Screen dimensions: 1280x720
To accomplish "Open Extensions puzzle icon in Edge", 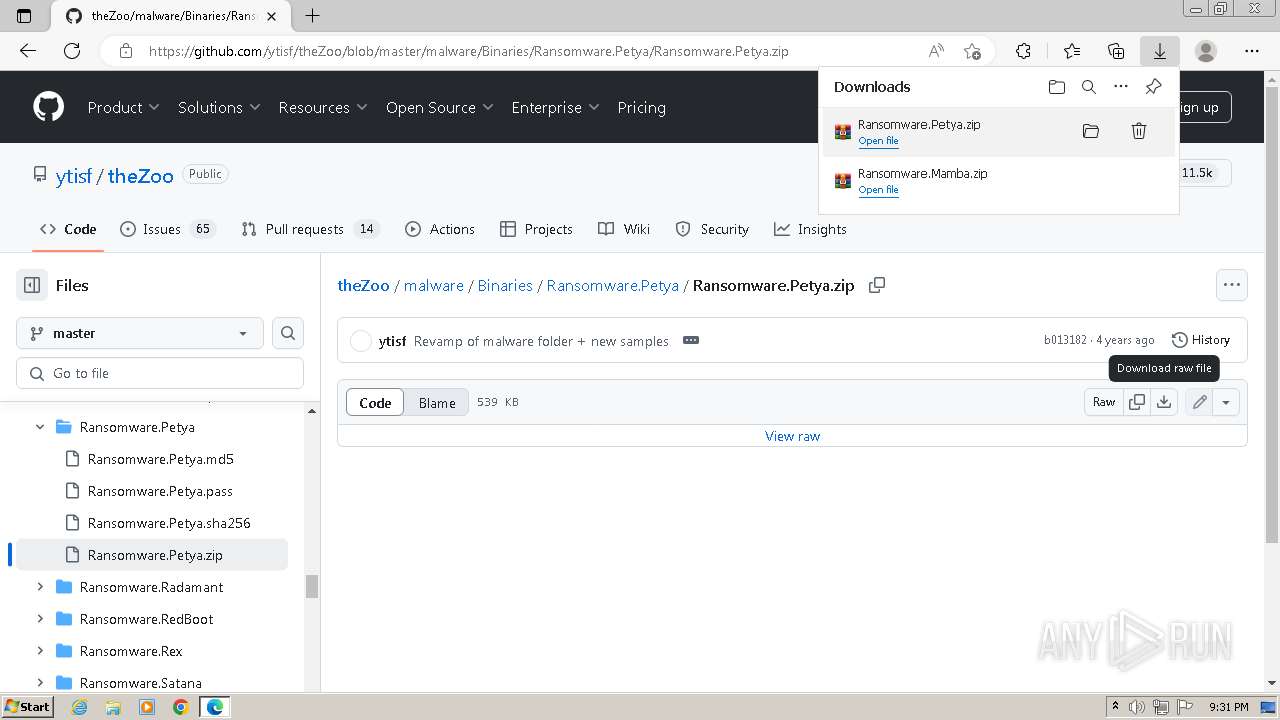I will (x=1023, y=51).
